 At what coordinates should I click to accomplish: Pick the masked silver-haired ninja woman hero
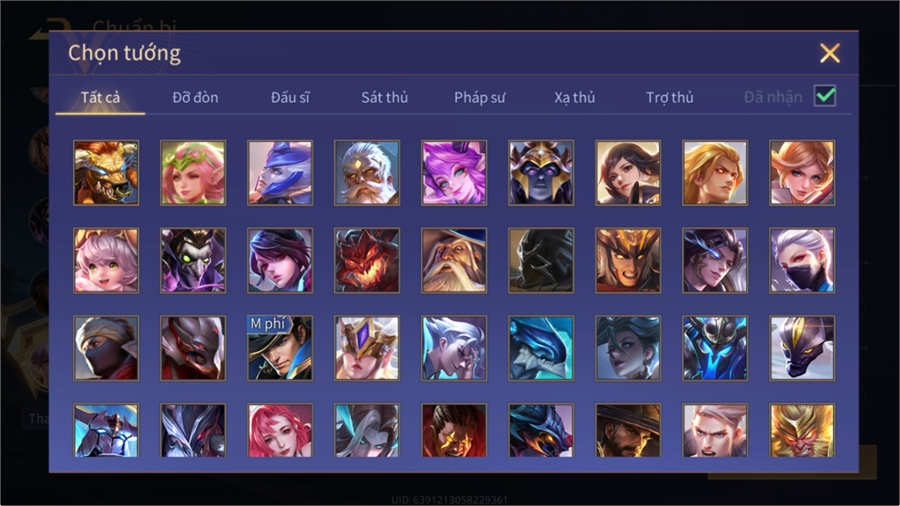pyautogui.click(x=802, y=260)
